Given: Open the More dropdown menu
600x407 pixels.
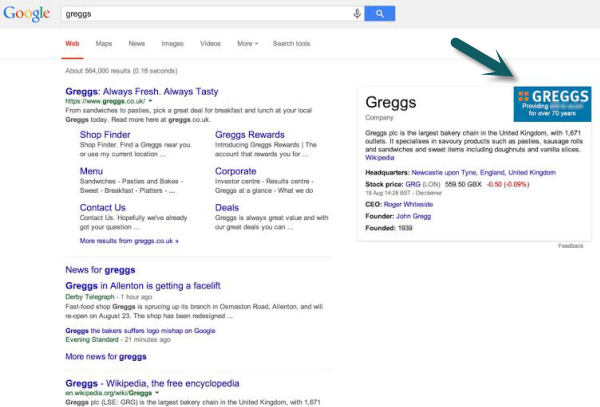Looking at the screenshot, I should [248, 44].
